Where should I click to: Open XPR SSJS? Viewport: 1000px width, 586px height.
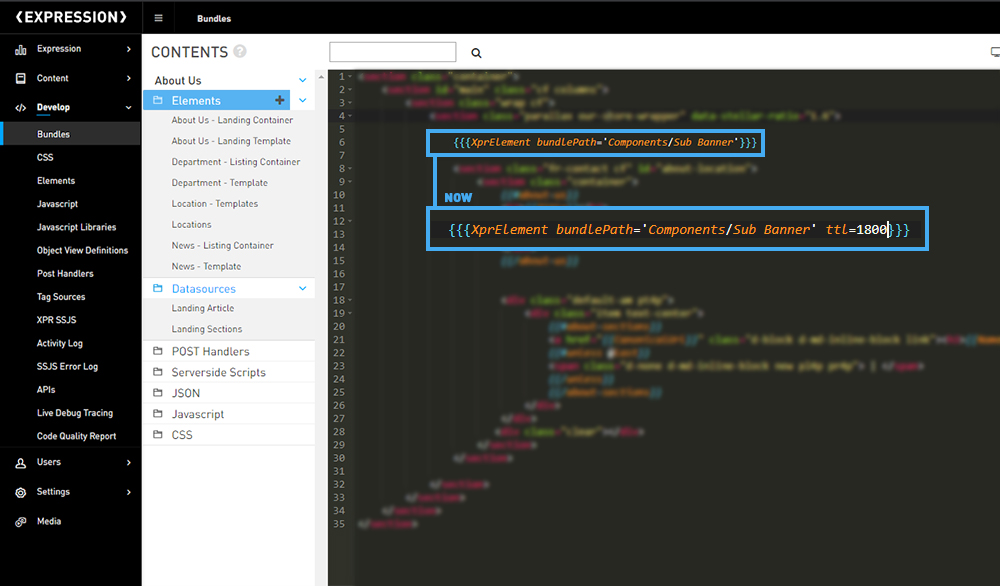point(56,320)
